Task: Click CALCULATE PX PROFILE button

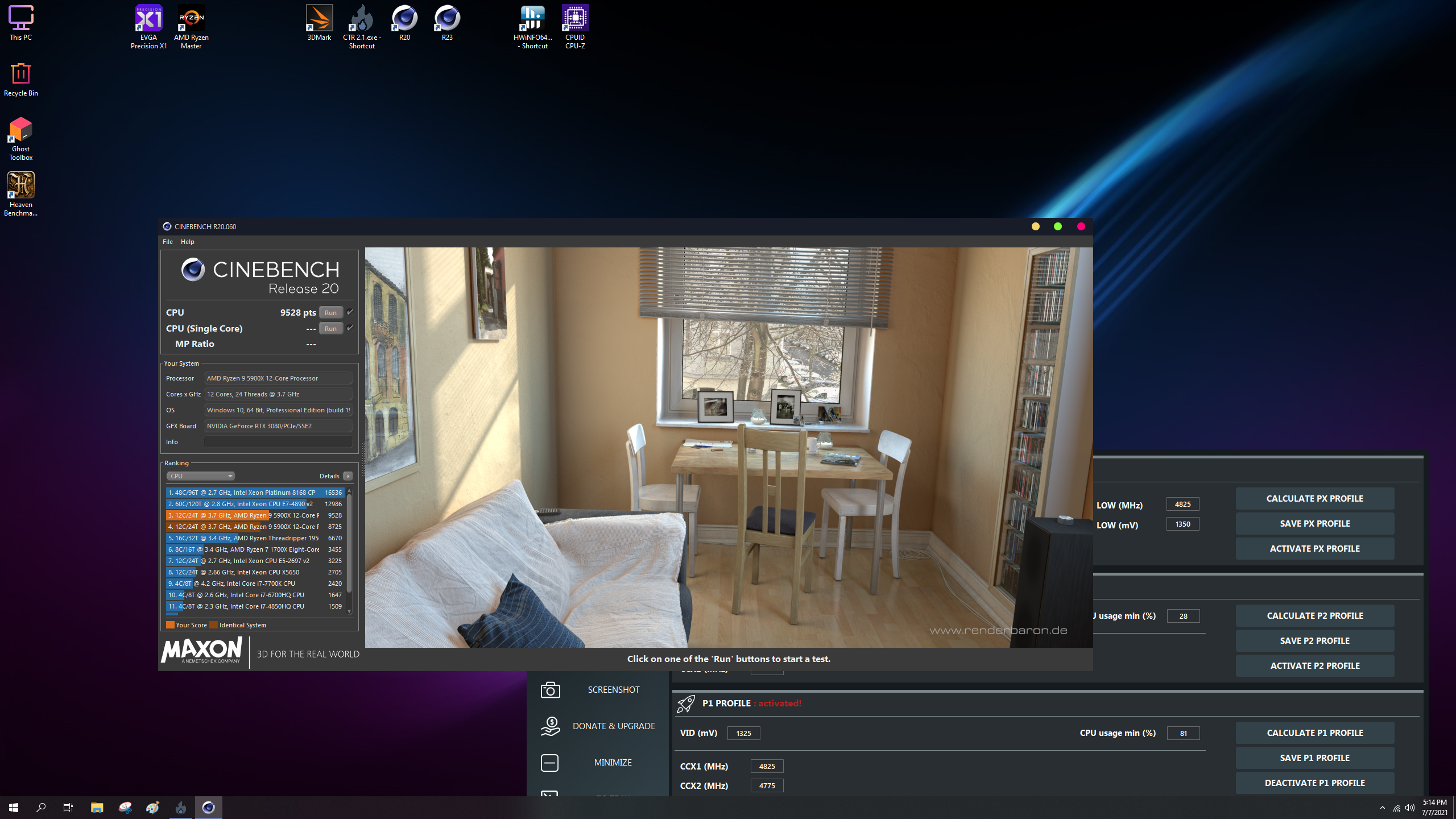Action: pyautogui.click(x=1315, y=499)
